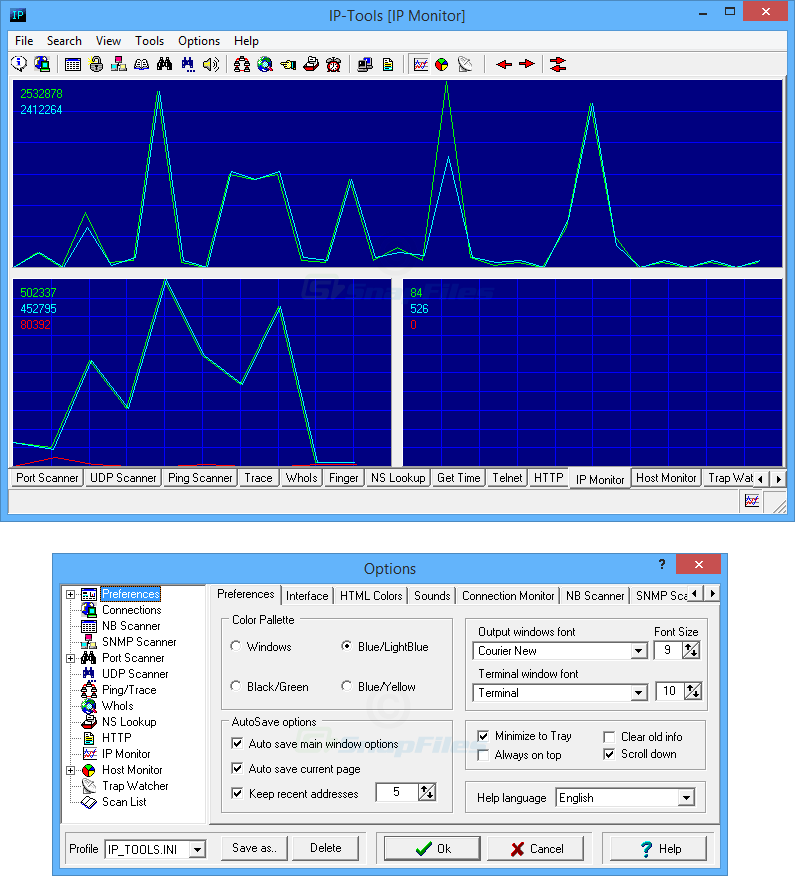Click the Help button in Options

pos(659,849)
